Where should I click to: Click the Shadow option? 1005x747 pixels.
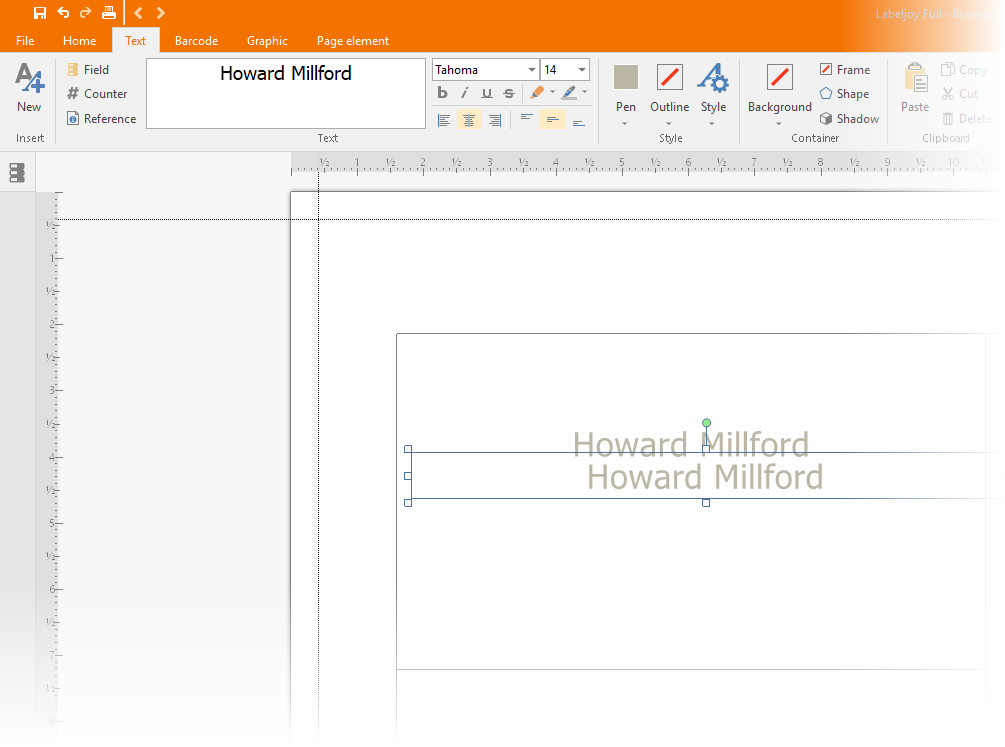point(849,119)
